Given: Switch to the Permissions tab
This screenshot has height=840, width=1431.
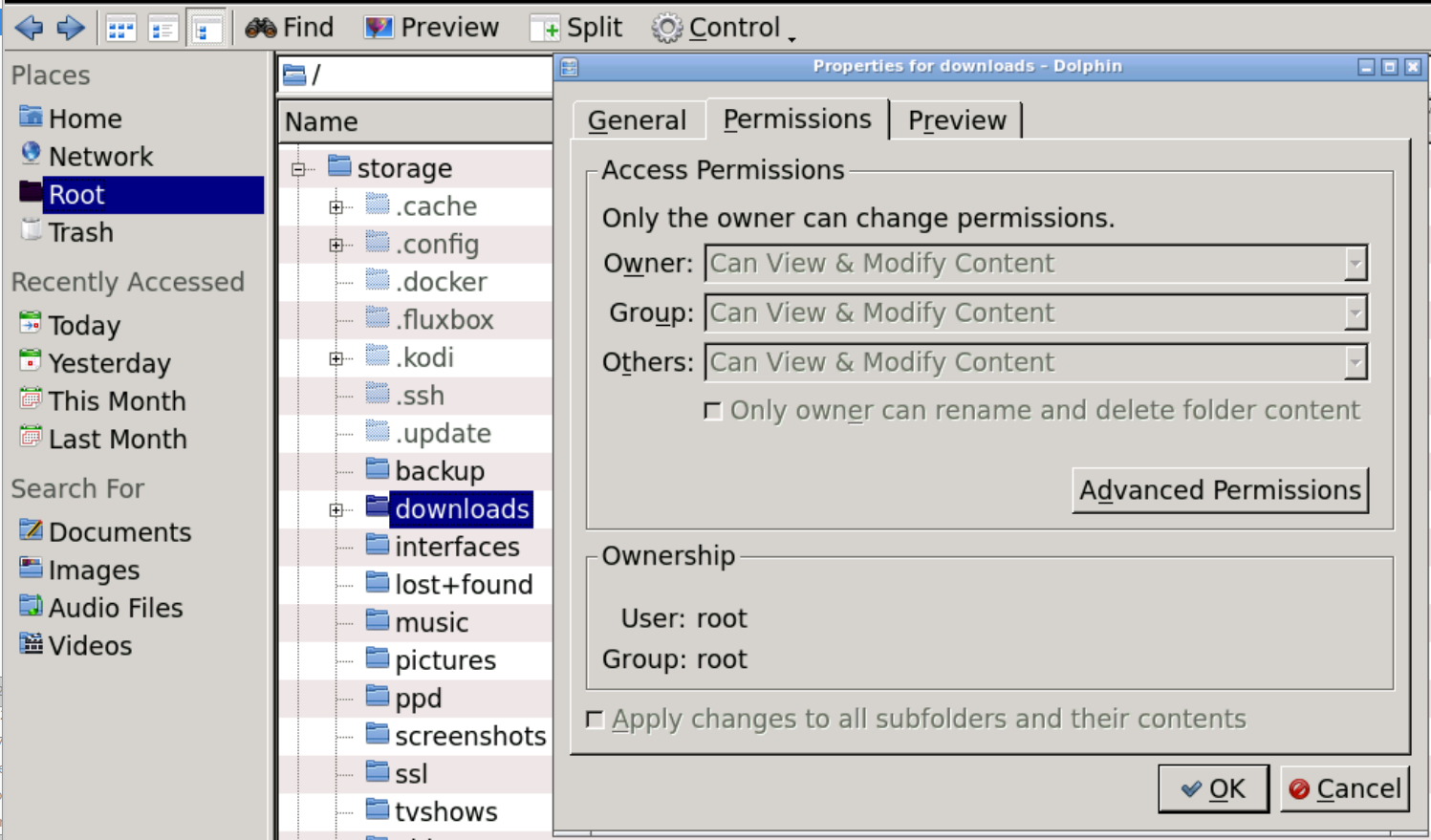Looking at the screenshot, I should [x=797, y=118].
